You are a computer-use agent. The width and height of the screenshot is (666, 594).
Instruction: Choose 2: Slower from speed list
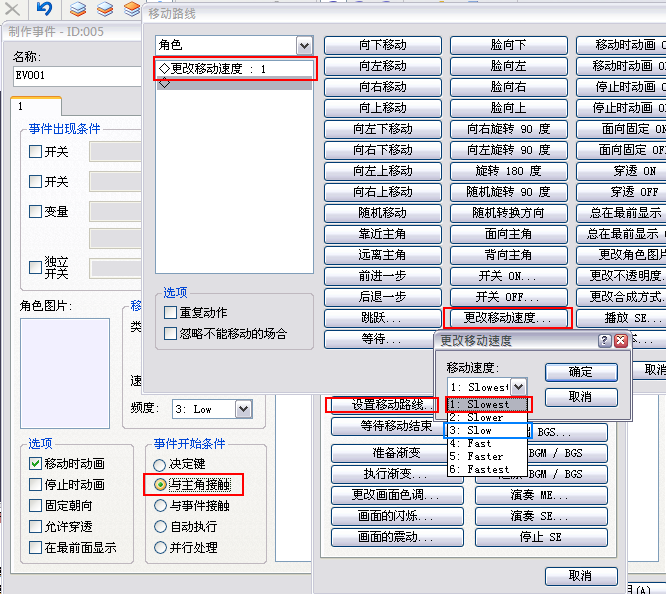488,417
